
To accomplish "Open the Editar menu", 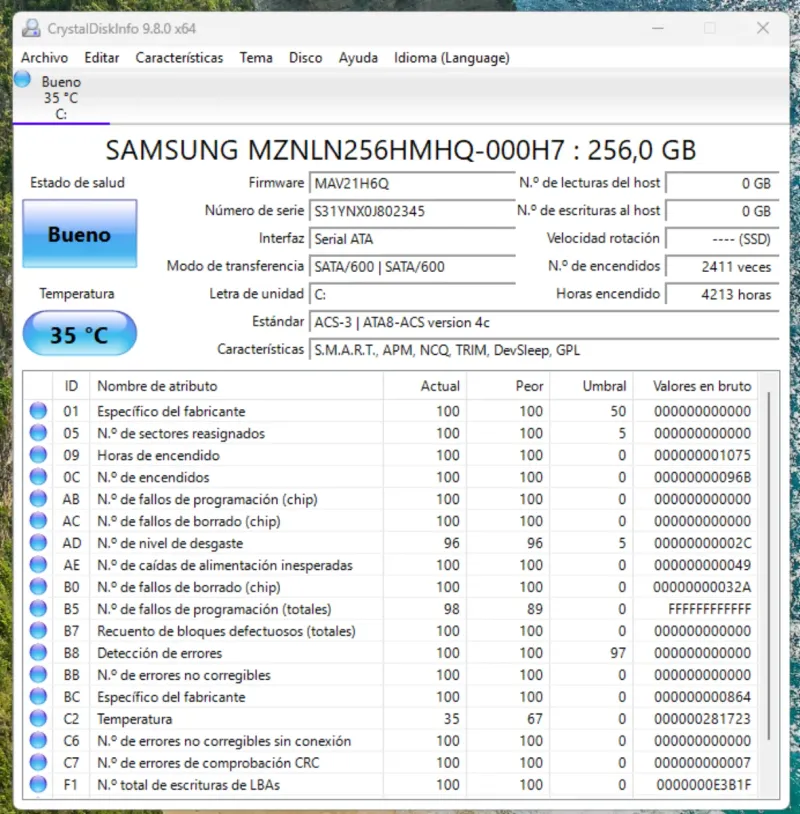I will (x=102, y=58).
